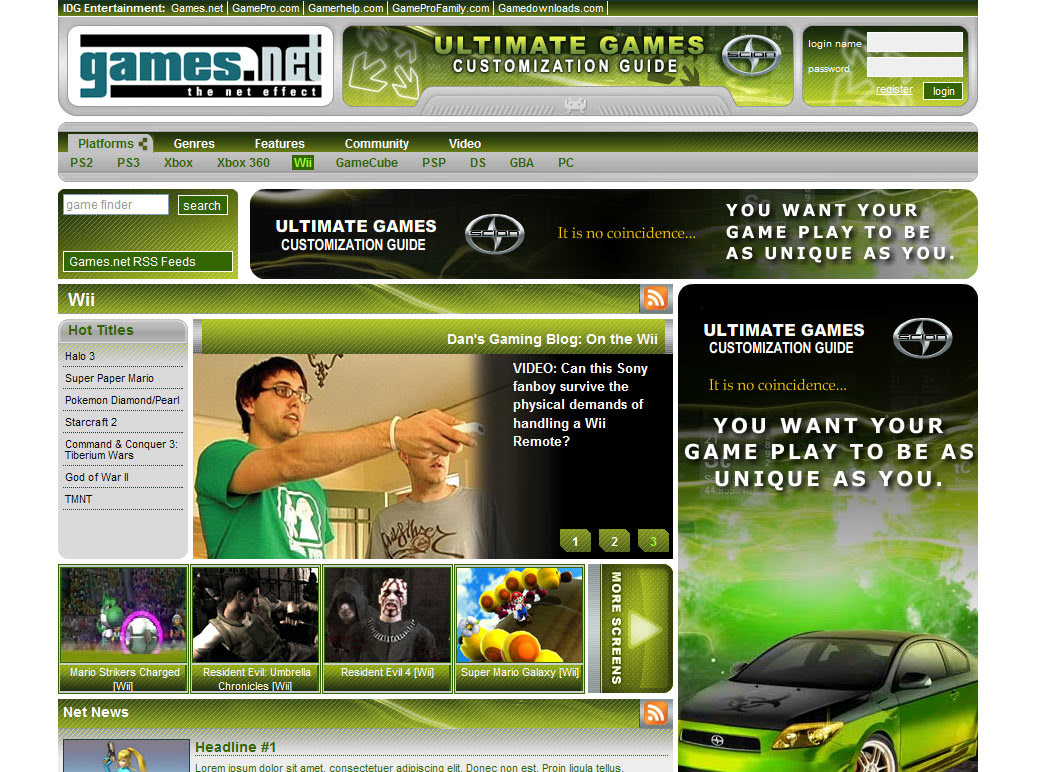Viewport: 1040px width, 772px height.
Task: Open the Features tab
Action: click(279, 143)
